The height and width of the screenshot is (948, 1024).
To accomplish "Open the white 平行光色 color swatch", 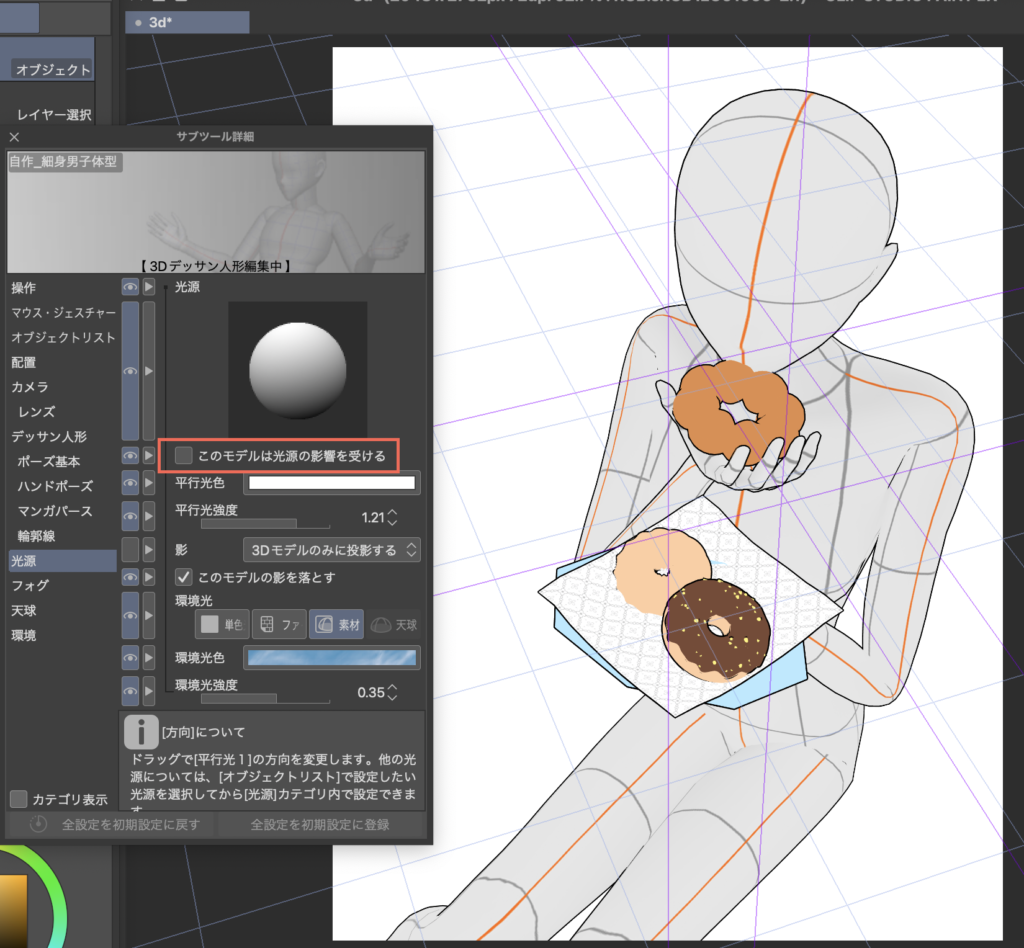I will pyautogui.click(x=331, y=483).
